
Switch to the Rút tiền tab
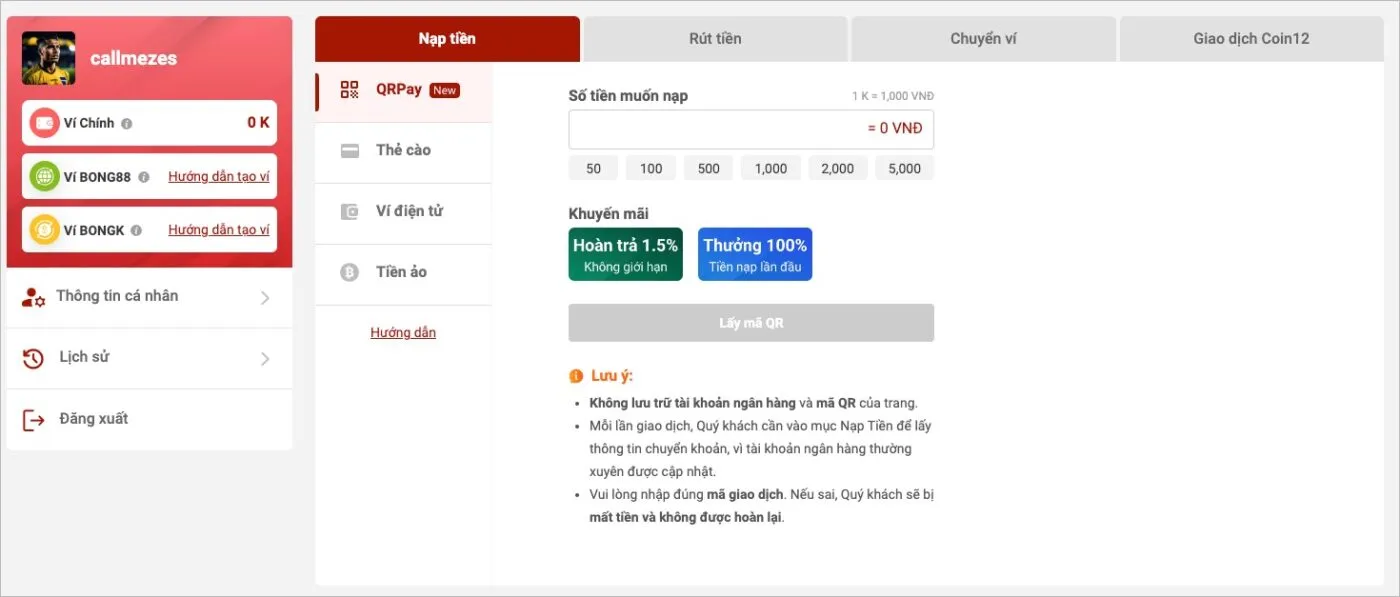(715, 39)
